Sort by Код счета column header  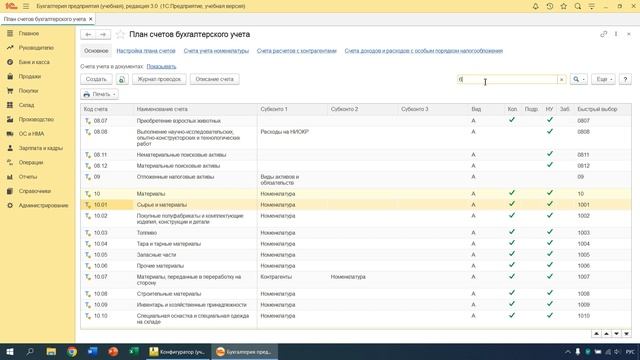click(107, 109)
